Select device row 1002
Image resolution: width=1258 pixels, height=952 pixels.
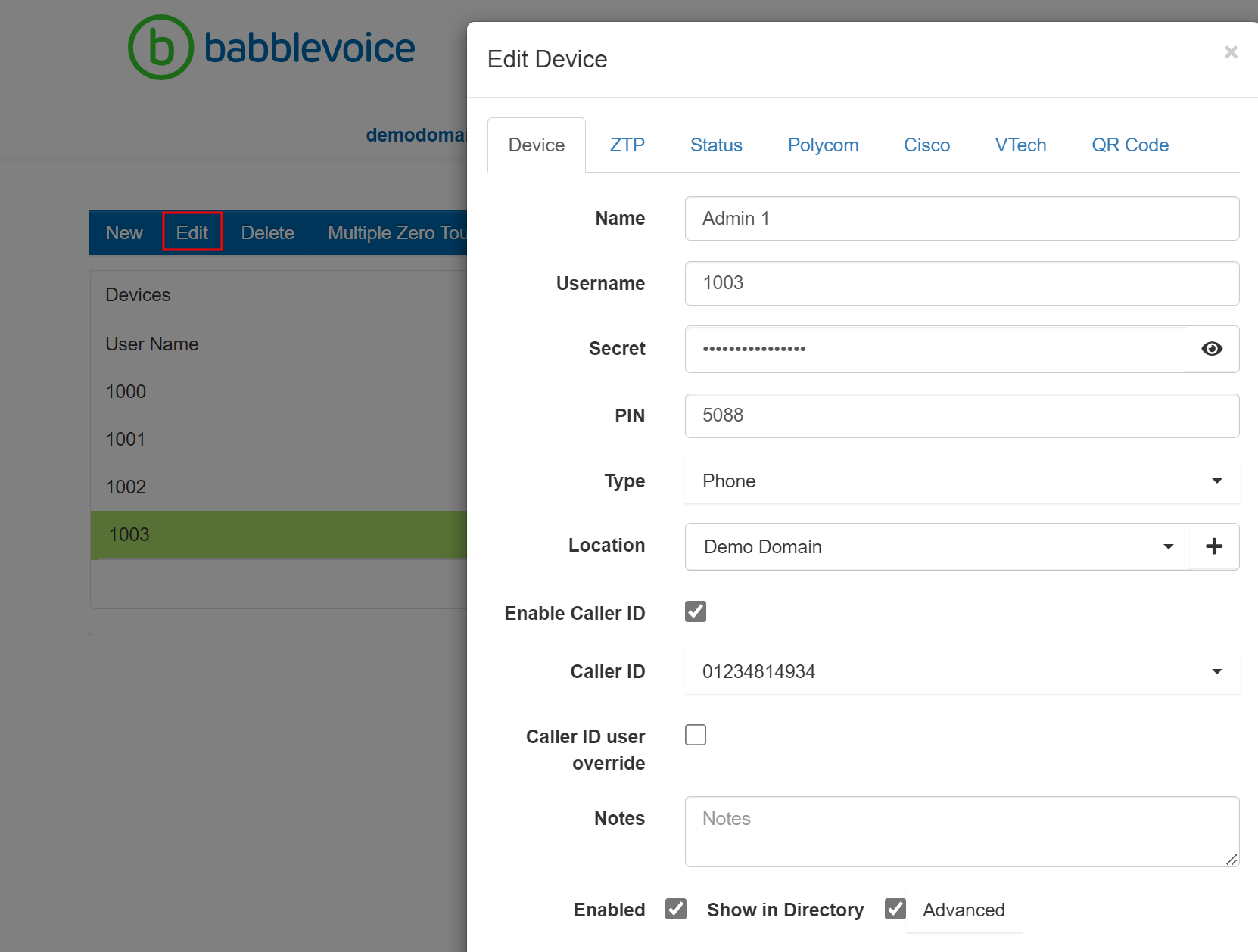[x=279, y=487]
